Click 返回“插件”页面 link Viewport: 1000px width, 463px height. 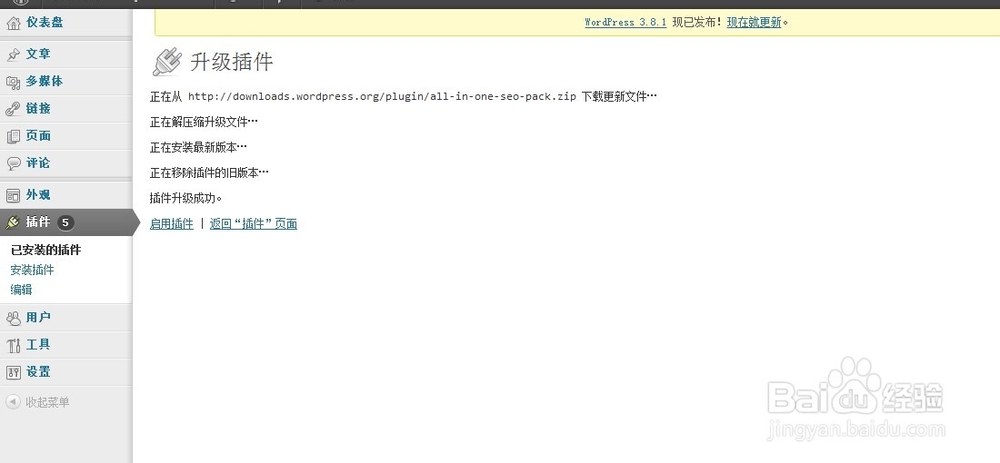253,224
